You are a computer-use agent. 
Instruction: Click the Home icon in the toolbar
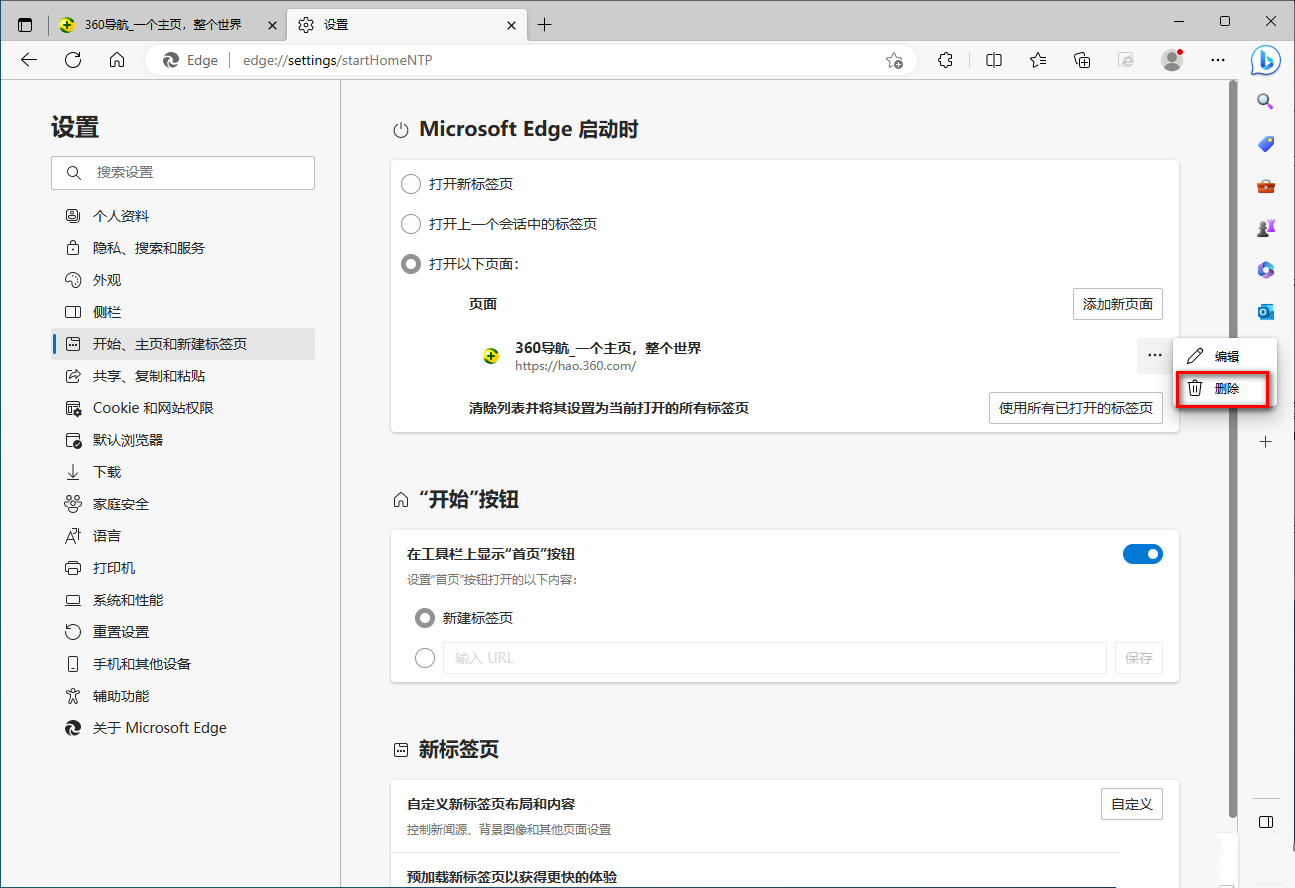pyautogui.click(x=117, y=60)
